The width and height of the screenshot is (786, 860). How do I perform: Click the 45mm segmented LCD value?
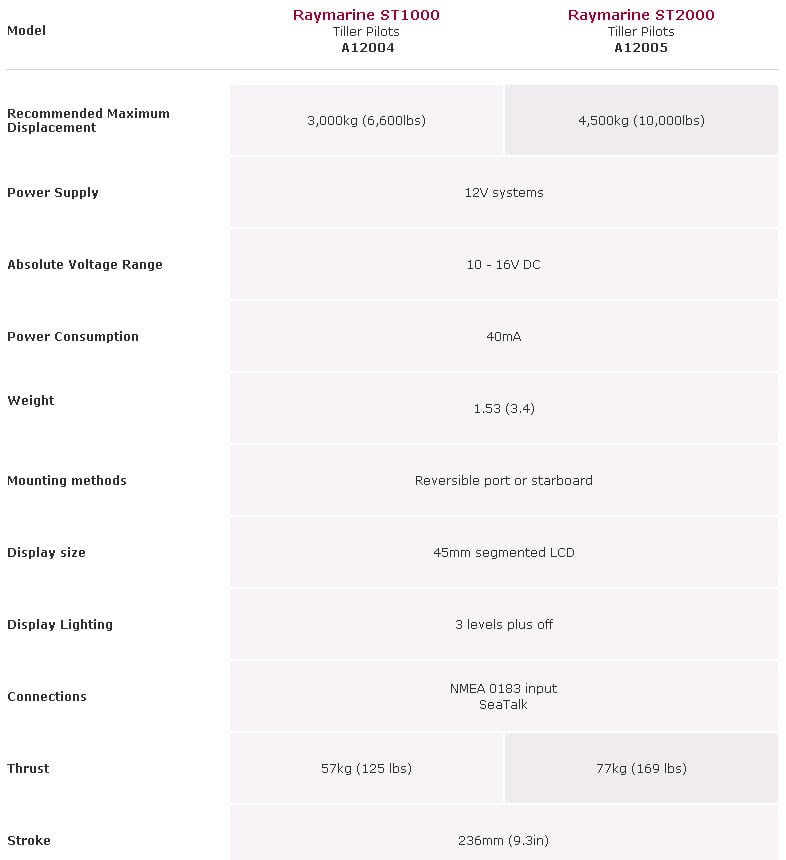(504, 553)
